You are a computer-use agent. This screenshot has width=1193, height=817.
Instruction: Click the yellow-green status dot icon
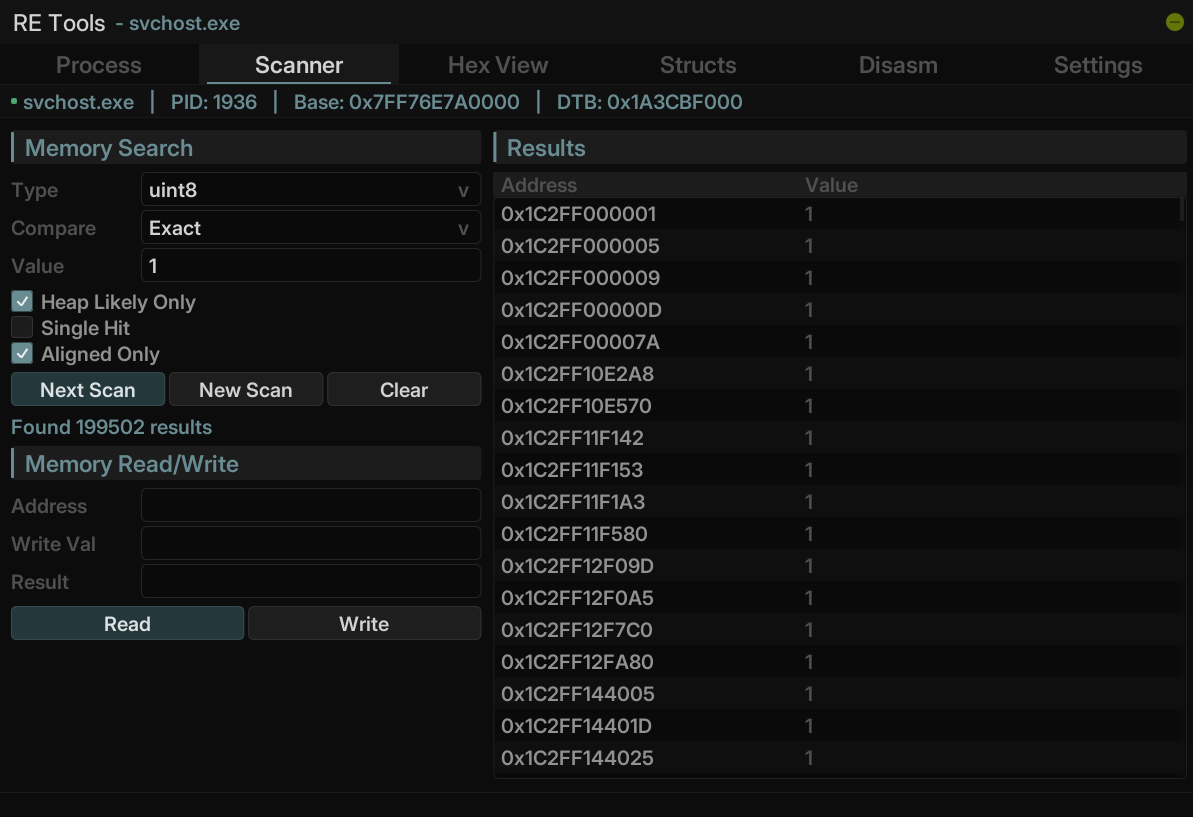click(1174, 22)
